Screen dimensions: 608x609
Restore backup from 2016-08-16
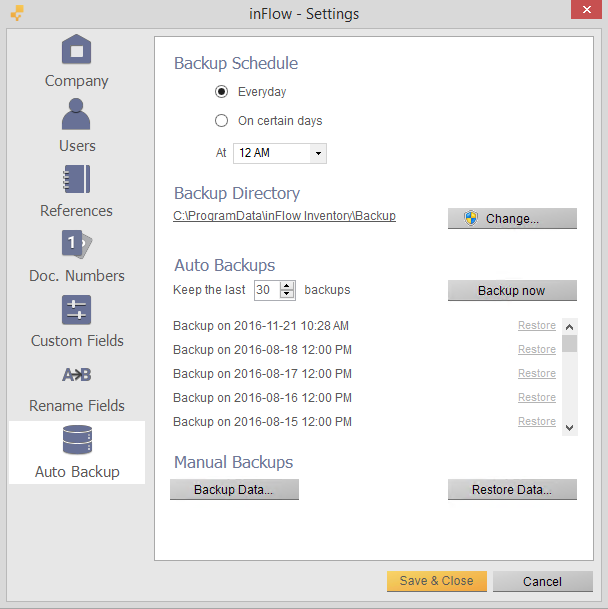[x=537, y=398]
